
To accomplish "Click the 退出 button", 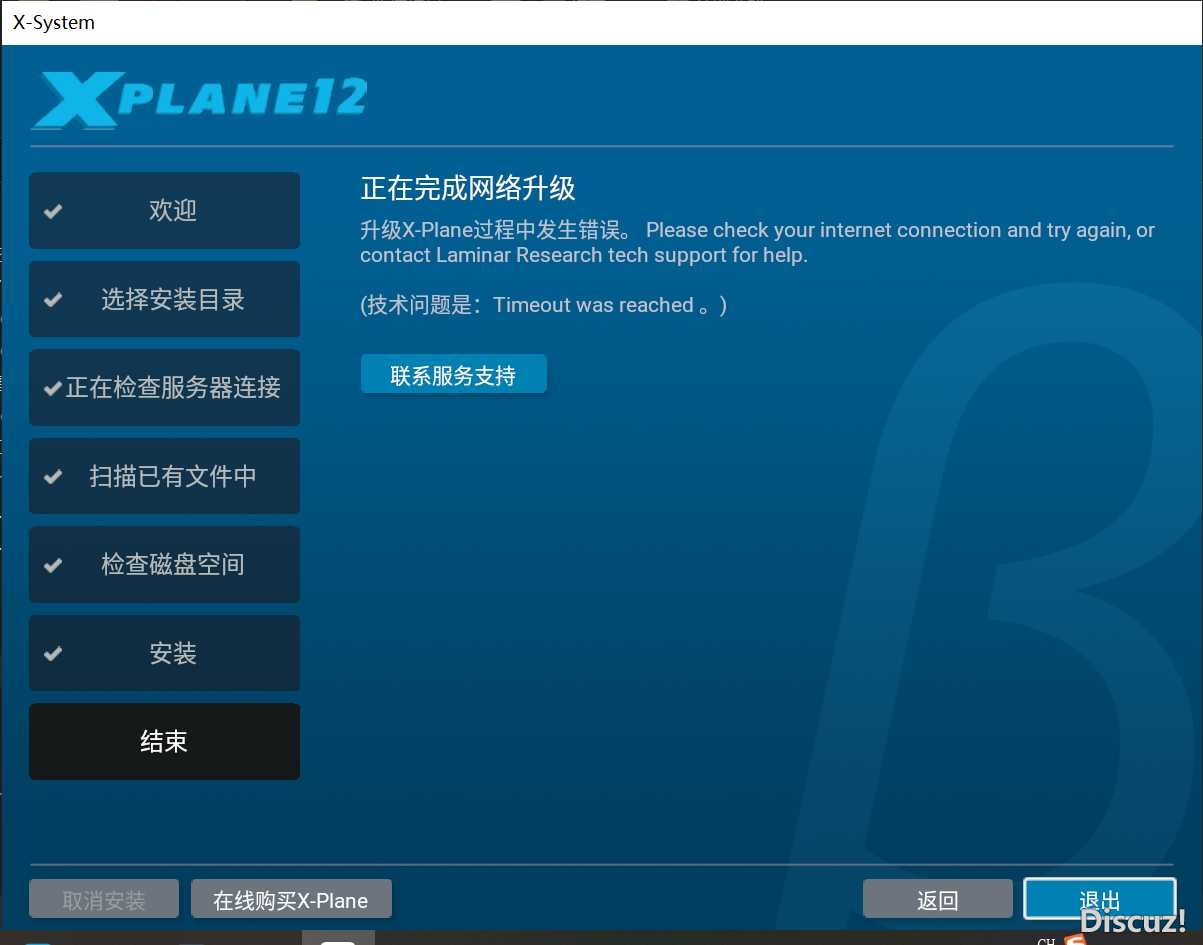I will coord(1100,899).
